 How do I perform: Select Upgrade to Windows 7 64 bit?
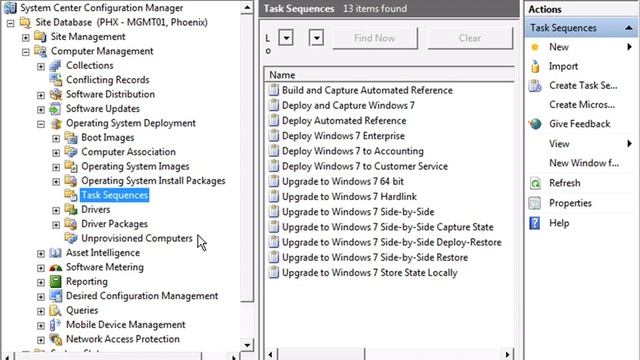pos(343,181)
